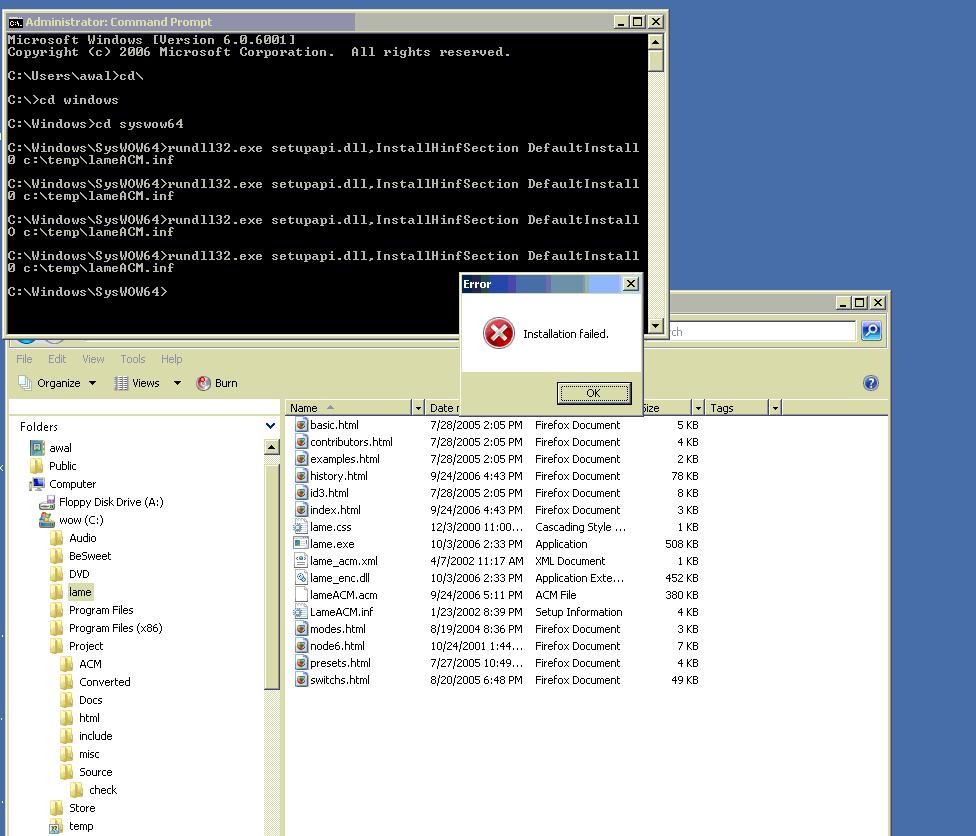Open the Tags column filter dropdown
This screenshot has height=836, width=976.
tap(776, 408)
